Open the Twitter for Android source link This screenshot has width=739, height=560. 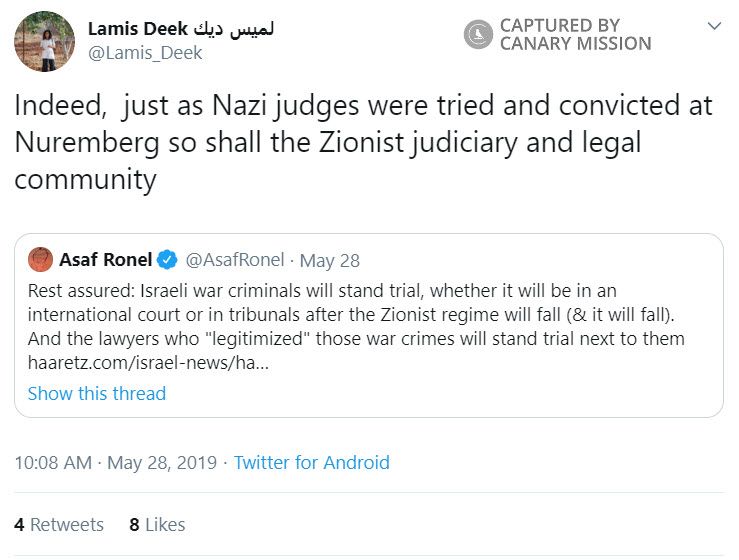coord(312,463)
